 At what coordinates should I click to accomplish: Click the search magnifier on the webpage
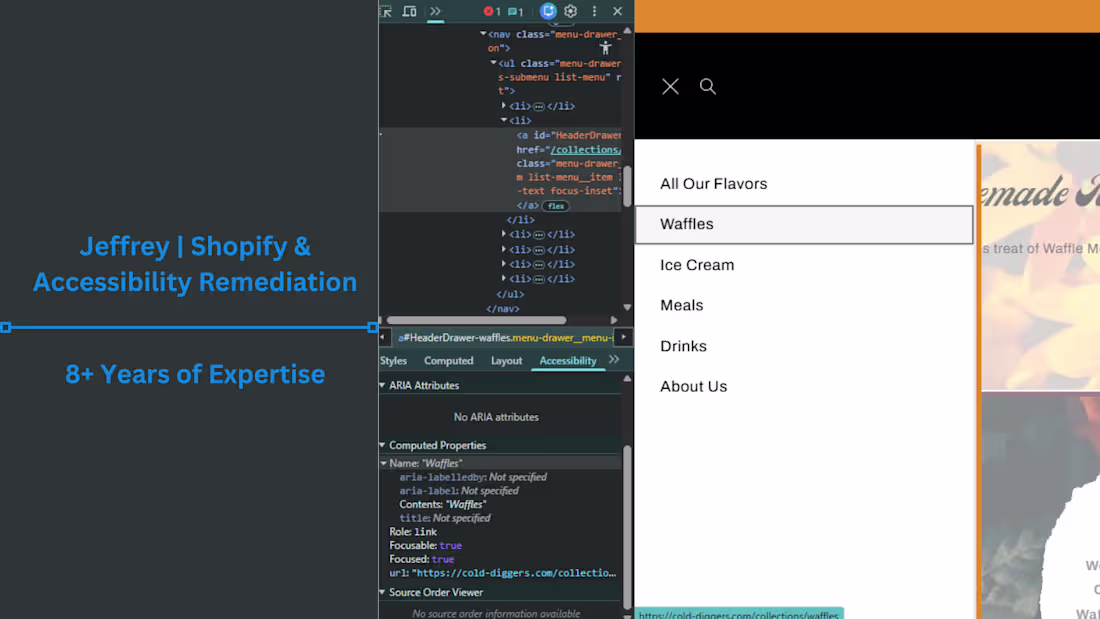pyautogui.click(x=708, y=86)
